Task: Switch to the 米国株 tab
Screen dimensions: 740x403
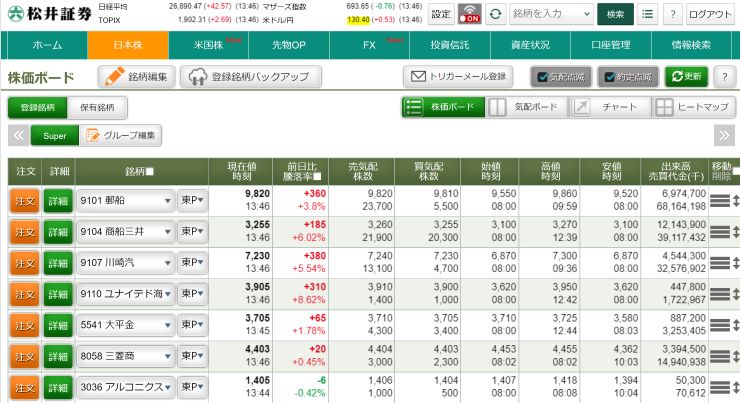Action: pos(209,45)
